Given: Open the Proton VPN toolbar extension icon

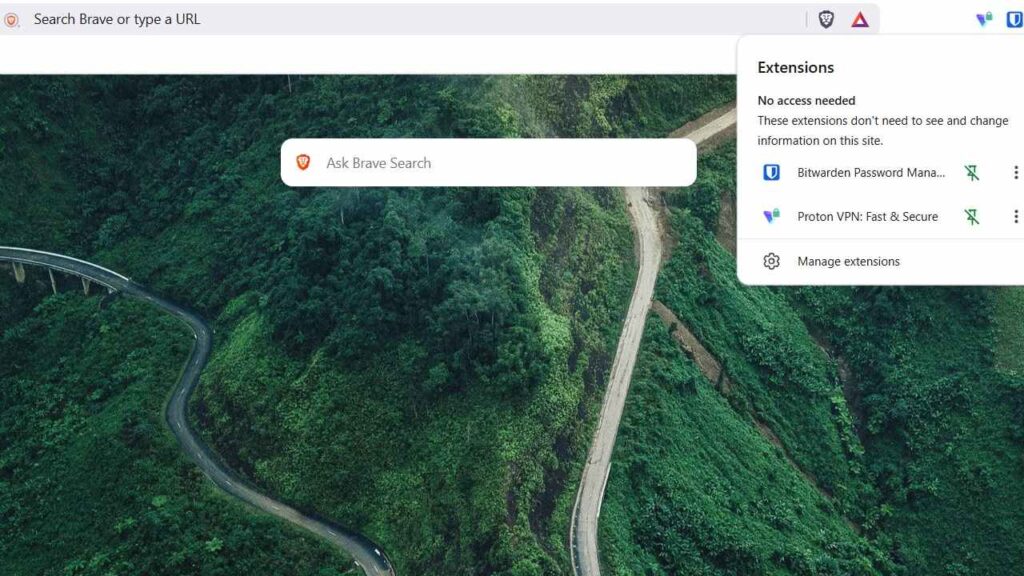Looking at the screenshot, I should point(984,19).
